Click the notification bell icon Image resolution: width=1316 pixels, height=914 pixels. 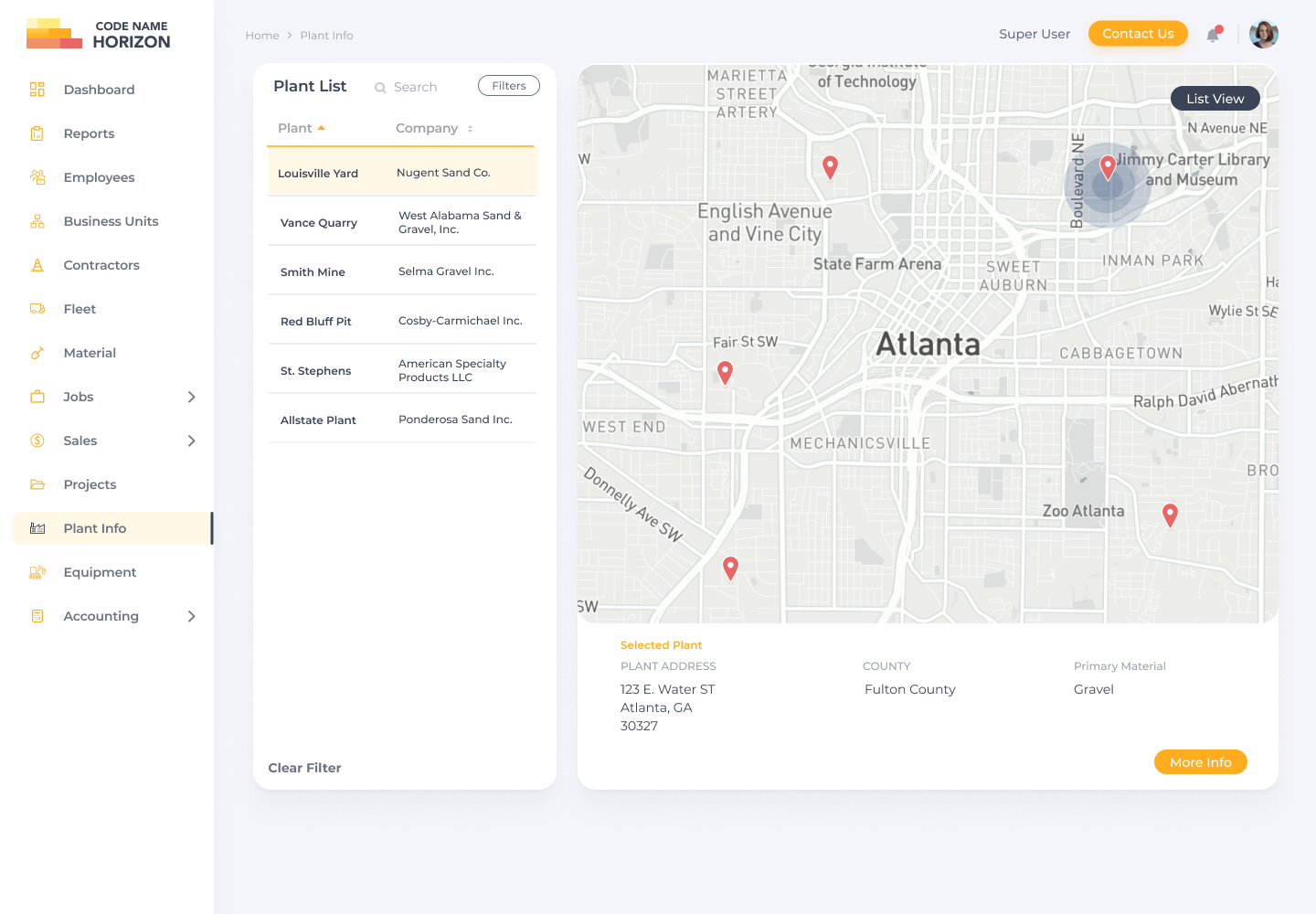[1213, 35]
